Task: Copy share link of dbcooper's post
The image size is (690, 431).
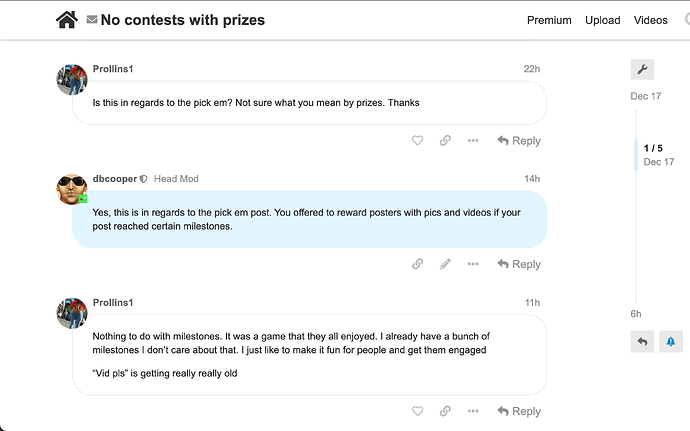Action: tap(417, 264)
